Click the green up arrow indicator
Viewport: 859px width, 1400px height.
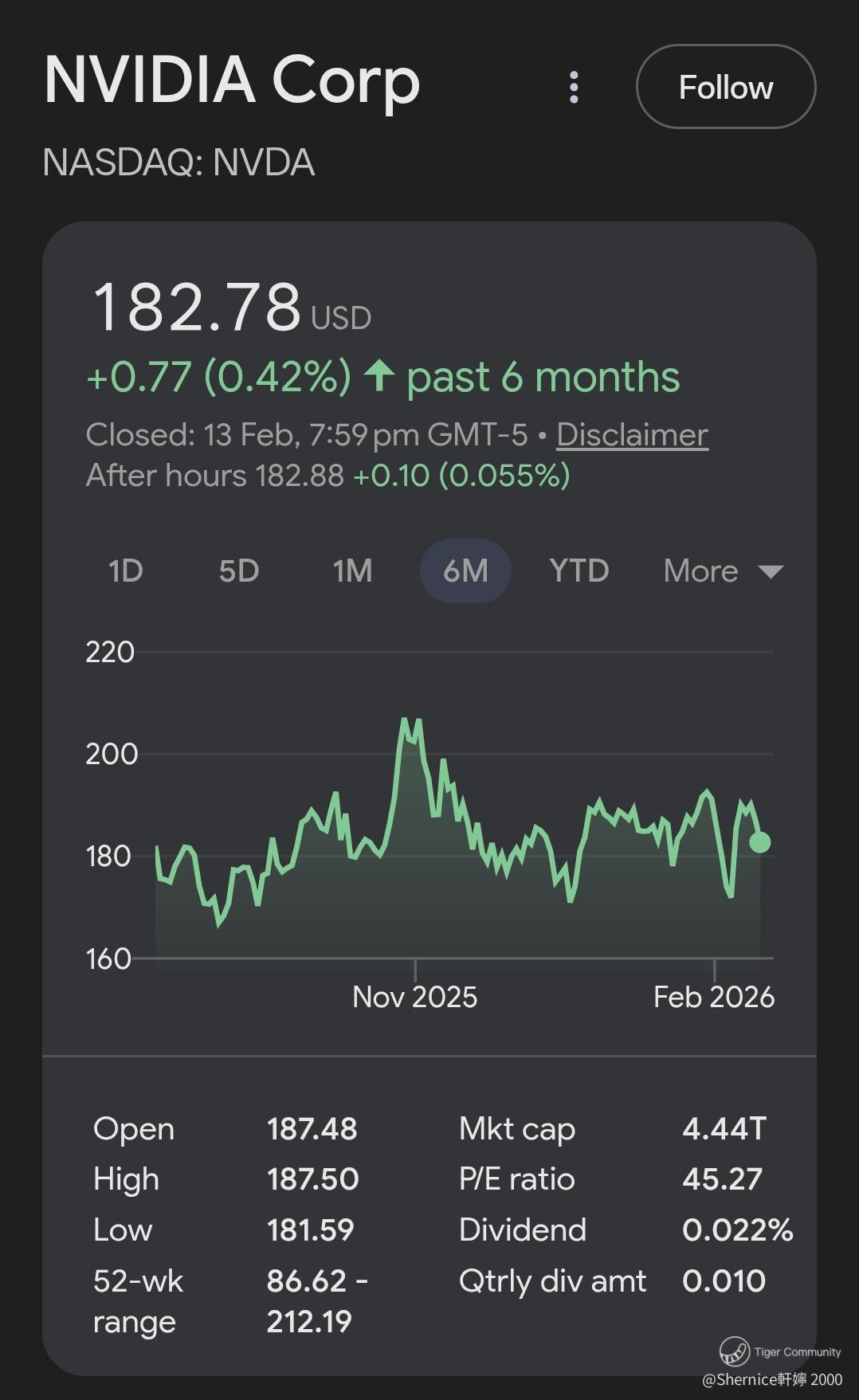coord(379,376)
